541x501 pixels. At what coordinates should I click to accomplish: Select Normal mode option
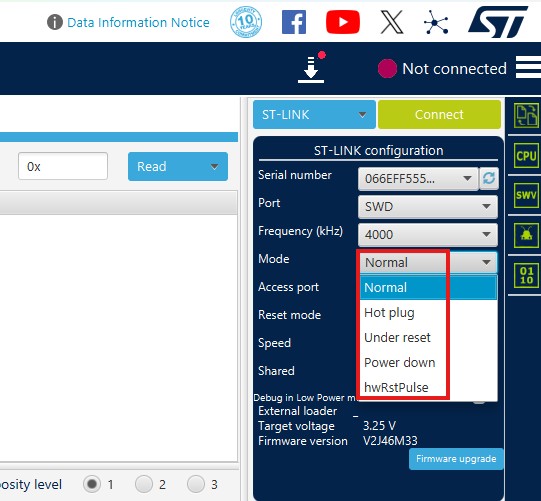(428, 287)
